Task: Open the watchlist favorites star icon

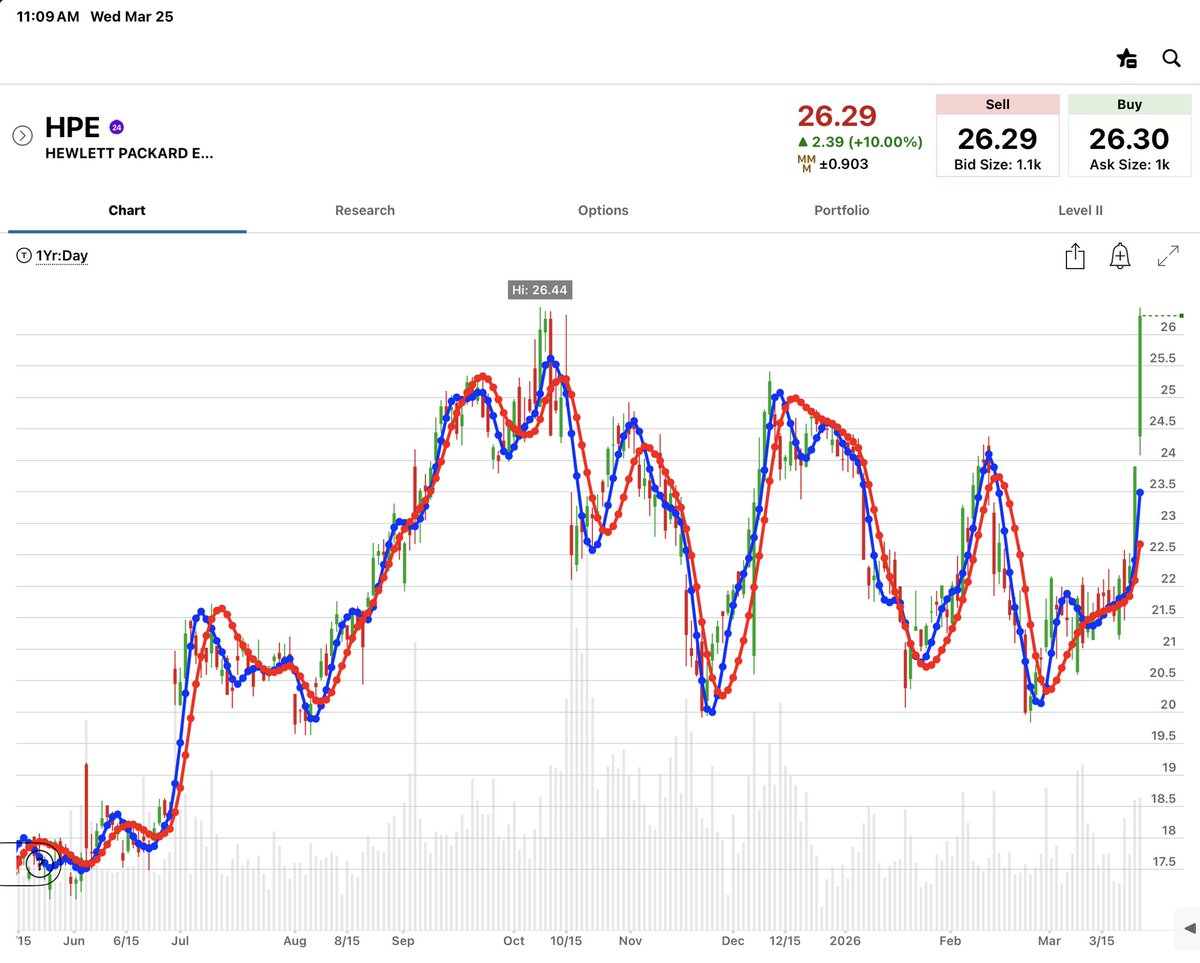Action: click(x=1127, y=58)
